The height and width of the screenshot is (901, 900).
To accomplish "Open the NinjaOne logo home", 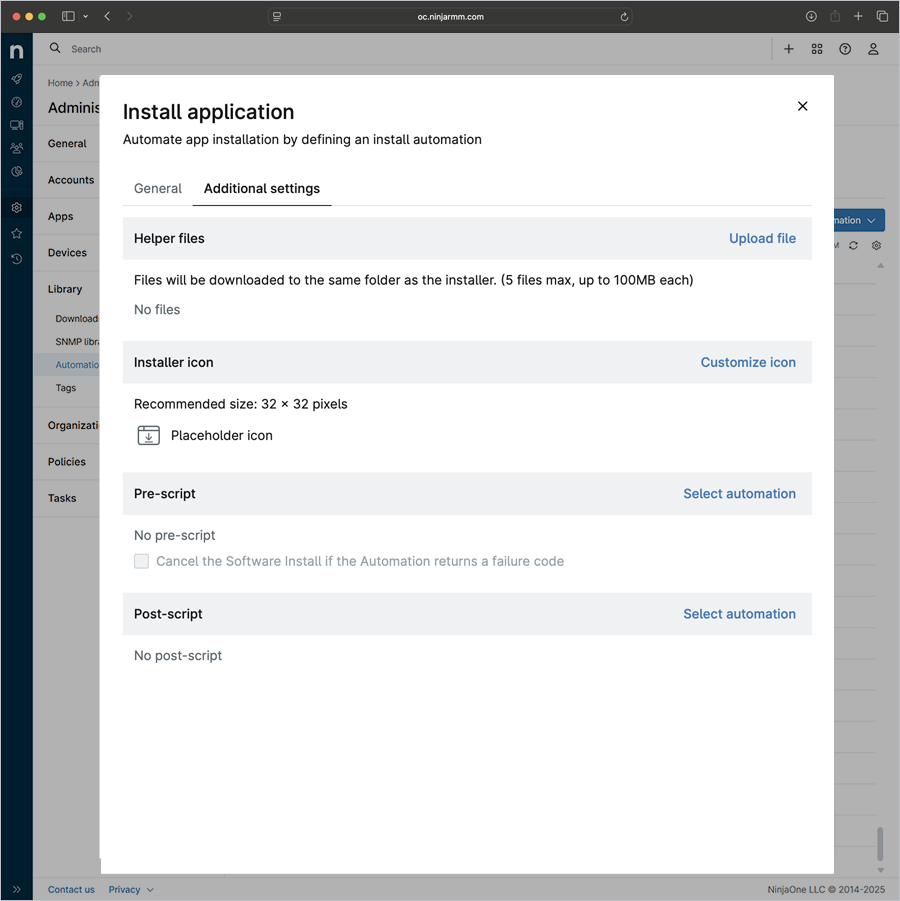I will [17, 51].
